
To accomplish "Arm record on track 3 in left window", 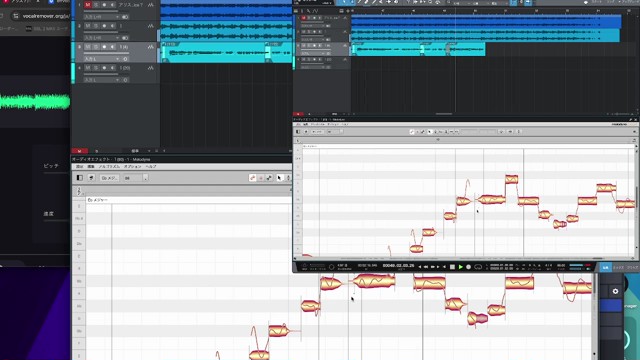I will click(104, 47).
